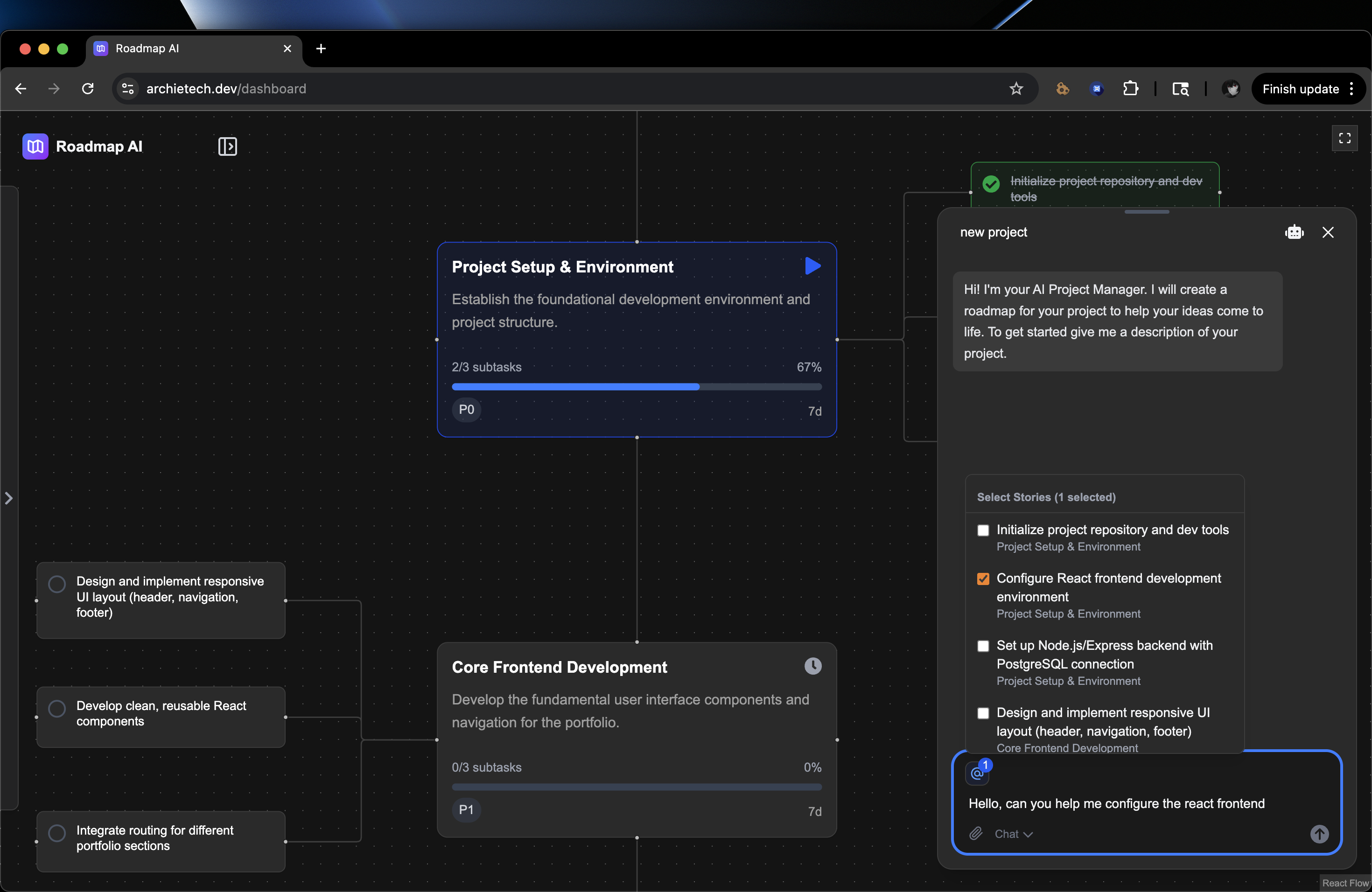Viewport: 1372px width, 892px height.
Task: Uncheck 'Configure React frontend development environment' story
Action: tap(983, 578)
